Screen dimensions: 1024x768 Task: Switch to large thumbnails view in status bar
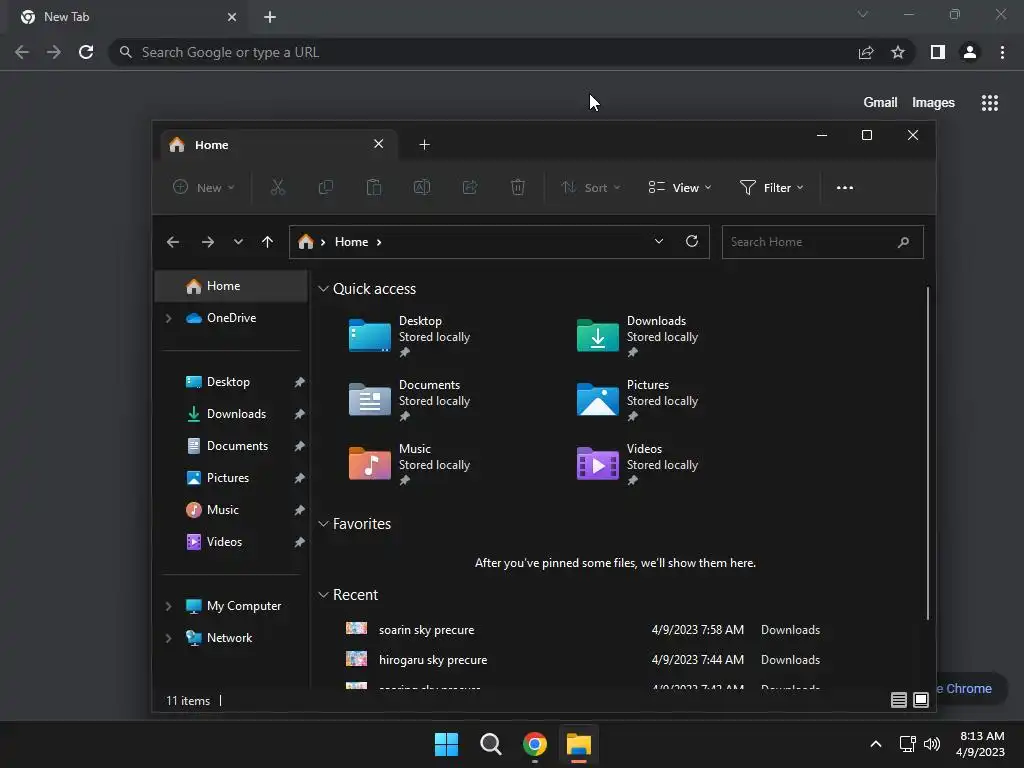click(921, 700)
